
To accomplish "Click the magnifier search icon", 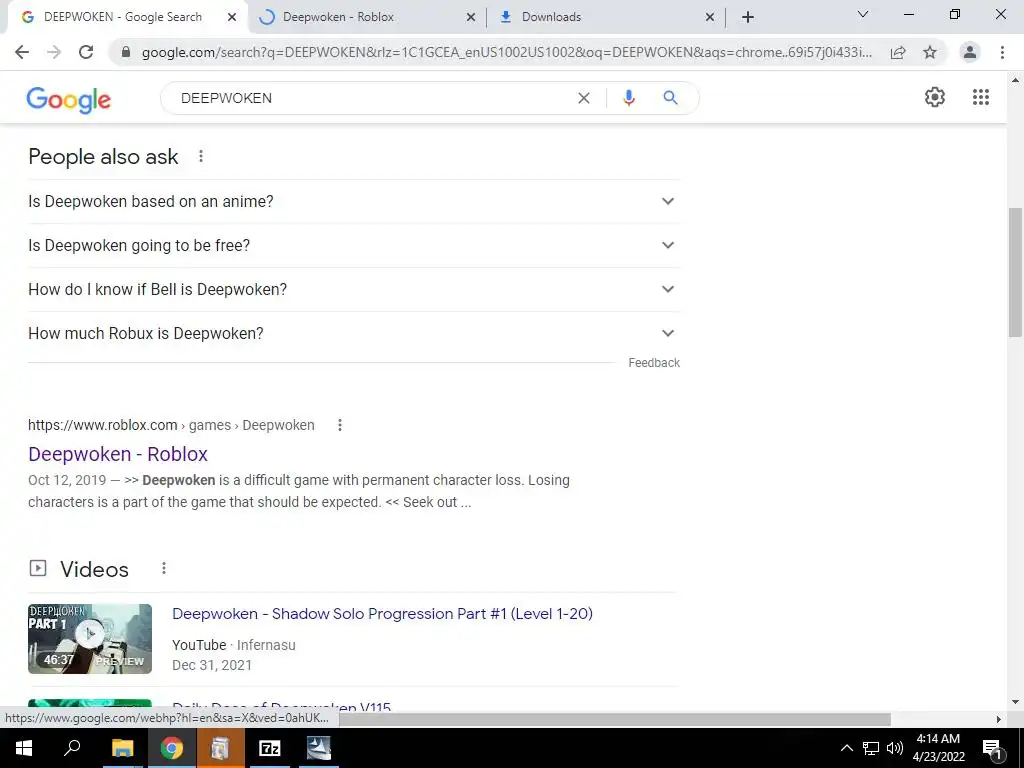I will [x=671, y=98].
